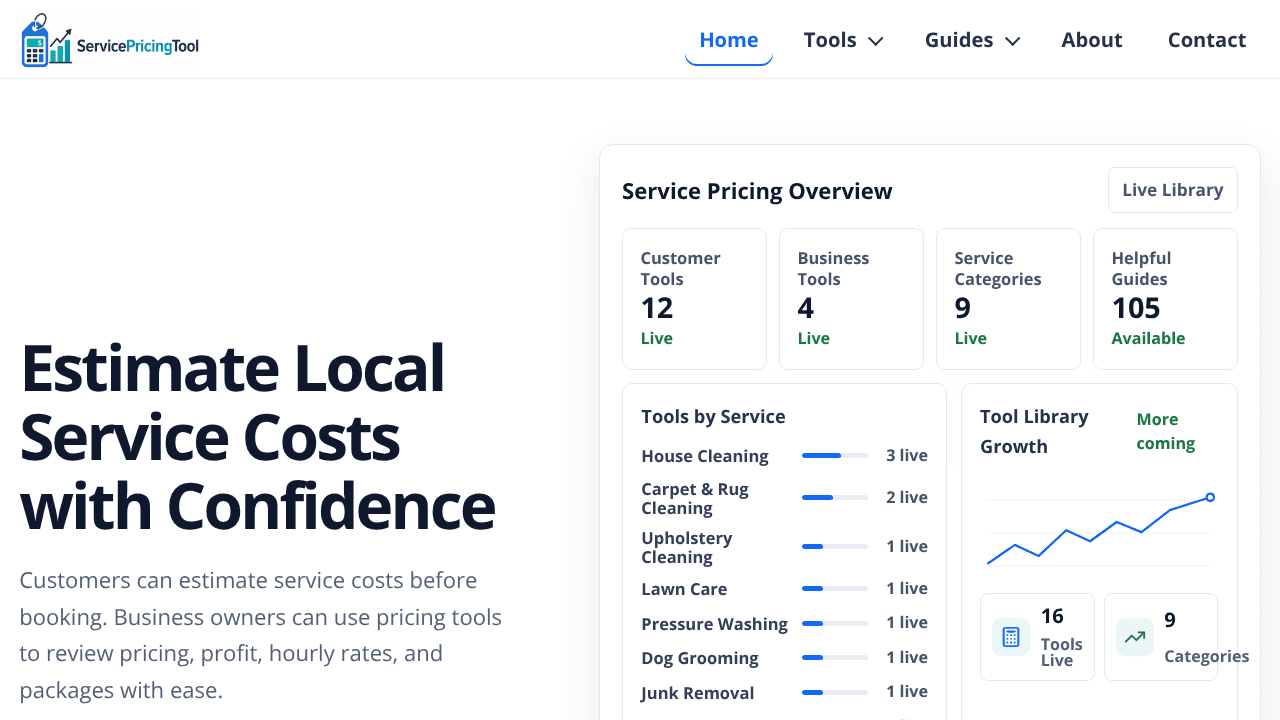
Task: Open the About page
Action: 1092,40
